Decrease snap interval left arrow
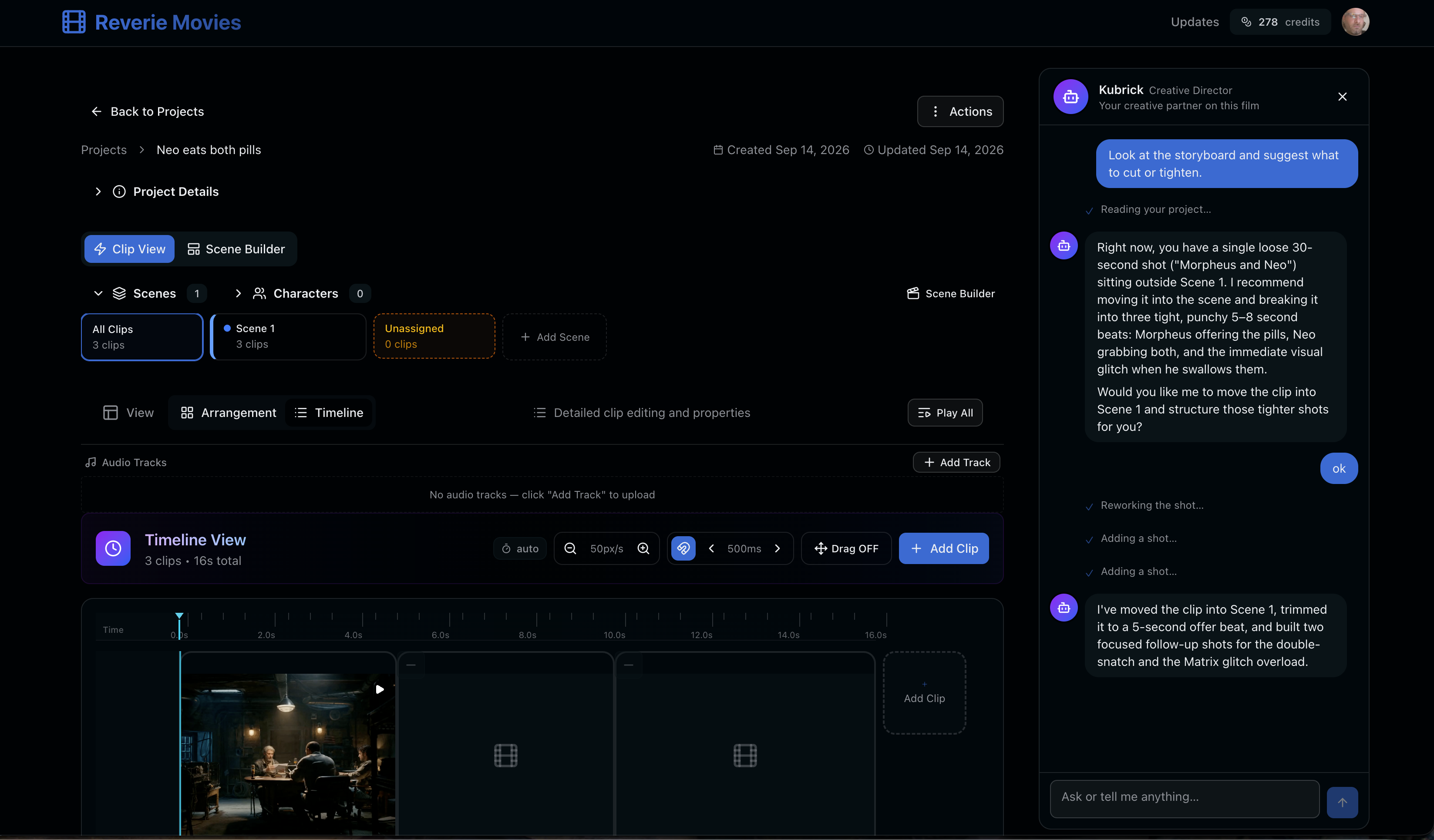The height and width of the screenshot is (840, 1434). 711,549
